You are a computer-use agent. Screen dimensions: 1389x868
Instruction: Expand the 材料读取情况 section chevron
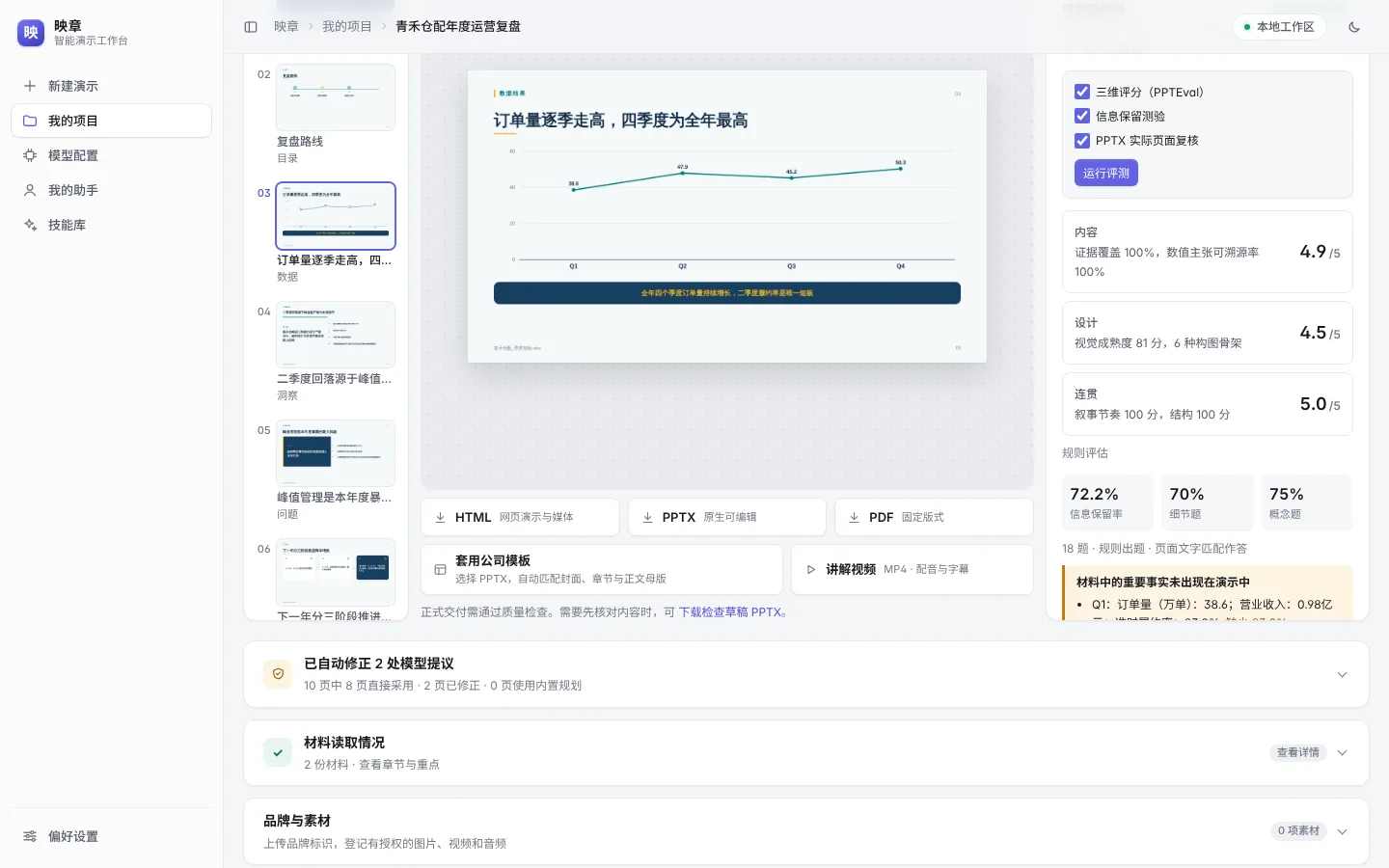1342,752
